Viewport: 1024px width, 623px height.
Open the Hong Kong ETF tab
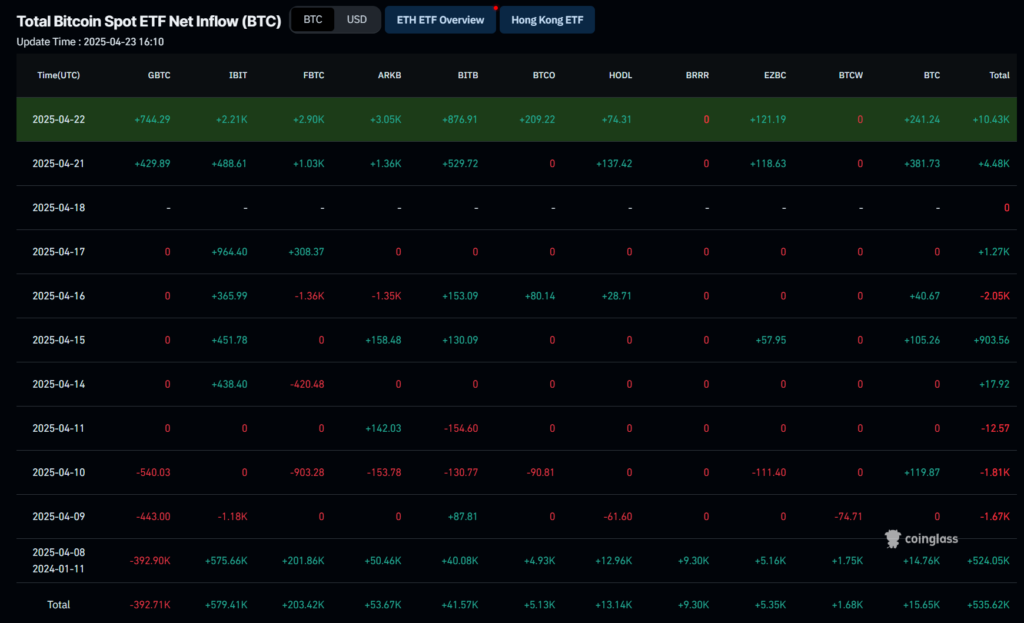547,20
